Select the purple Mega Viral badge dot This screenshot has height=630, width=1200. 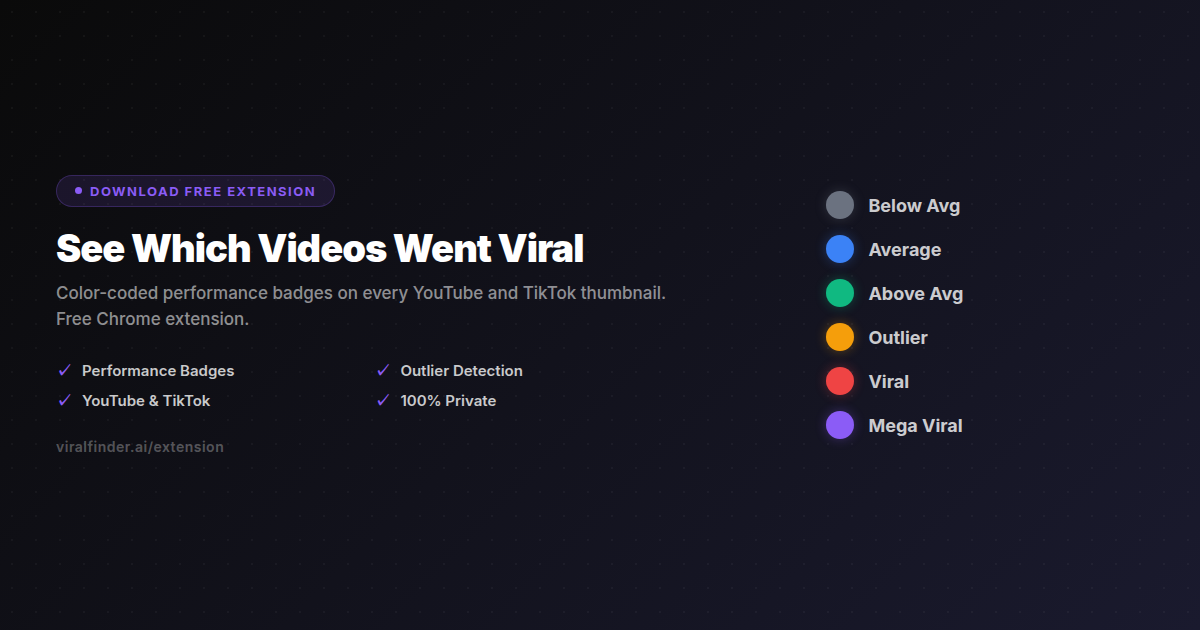point(840,425)
